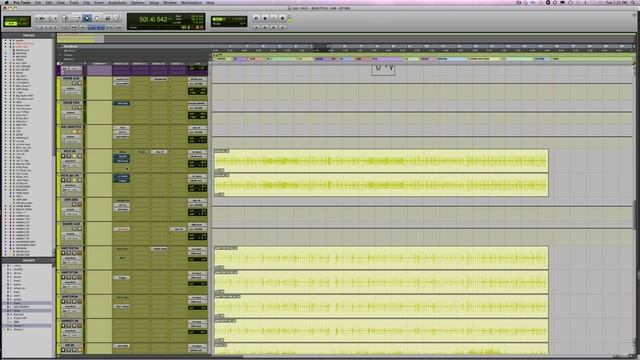This screenshot has height=360, width=640.
Task: Solo the DRUM AUX track
Action: [x=74, y=83]
